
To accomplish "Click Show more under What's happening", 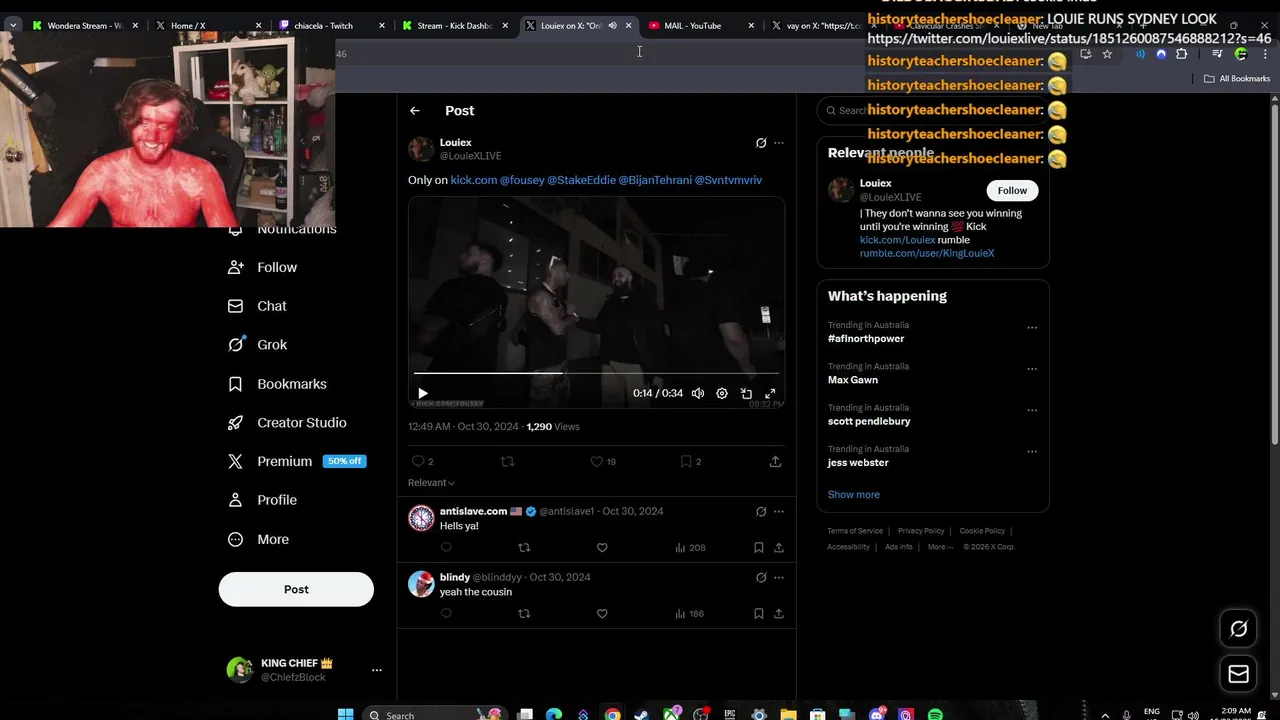I will point(854,495).
